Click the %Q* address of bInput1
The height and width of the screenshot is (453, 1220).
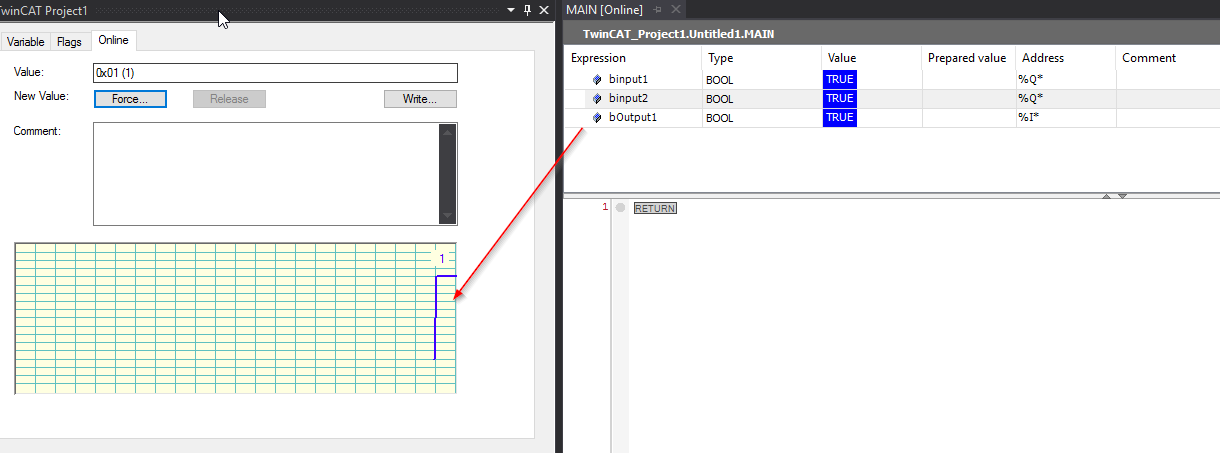1031,79
